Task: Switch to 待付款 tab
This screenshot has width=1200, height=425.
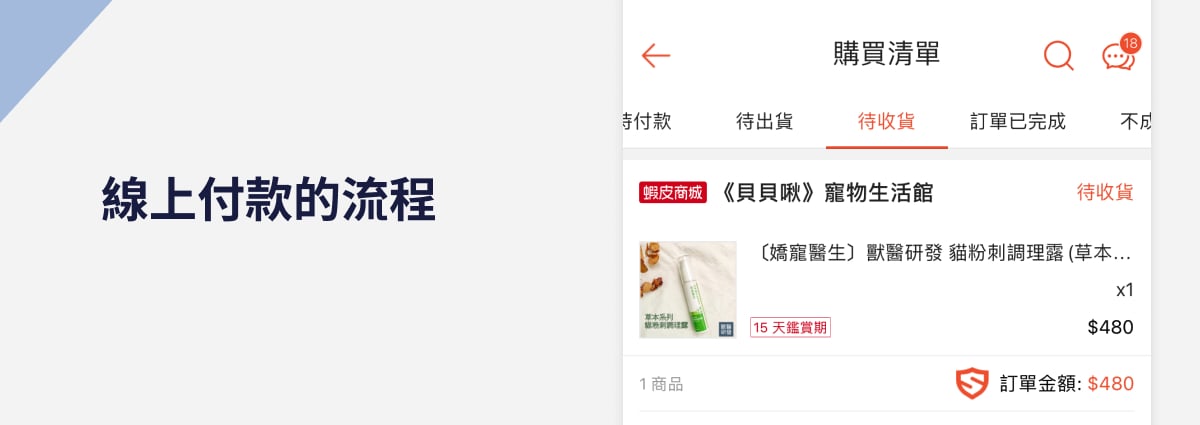Action: click(x=647, y=122)
